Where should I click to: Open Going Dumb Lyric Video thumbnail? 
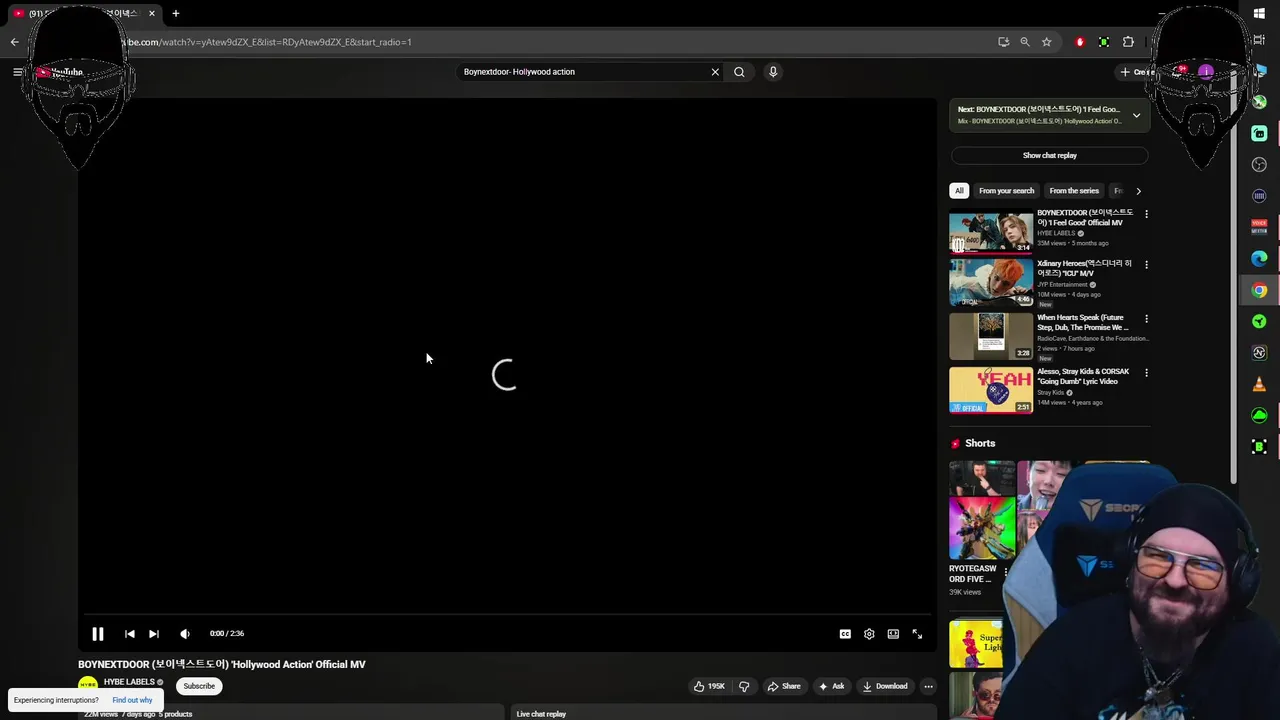(991, 390)
